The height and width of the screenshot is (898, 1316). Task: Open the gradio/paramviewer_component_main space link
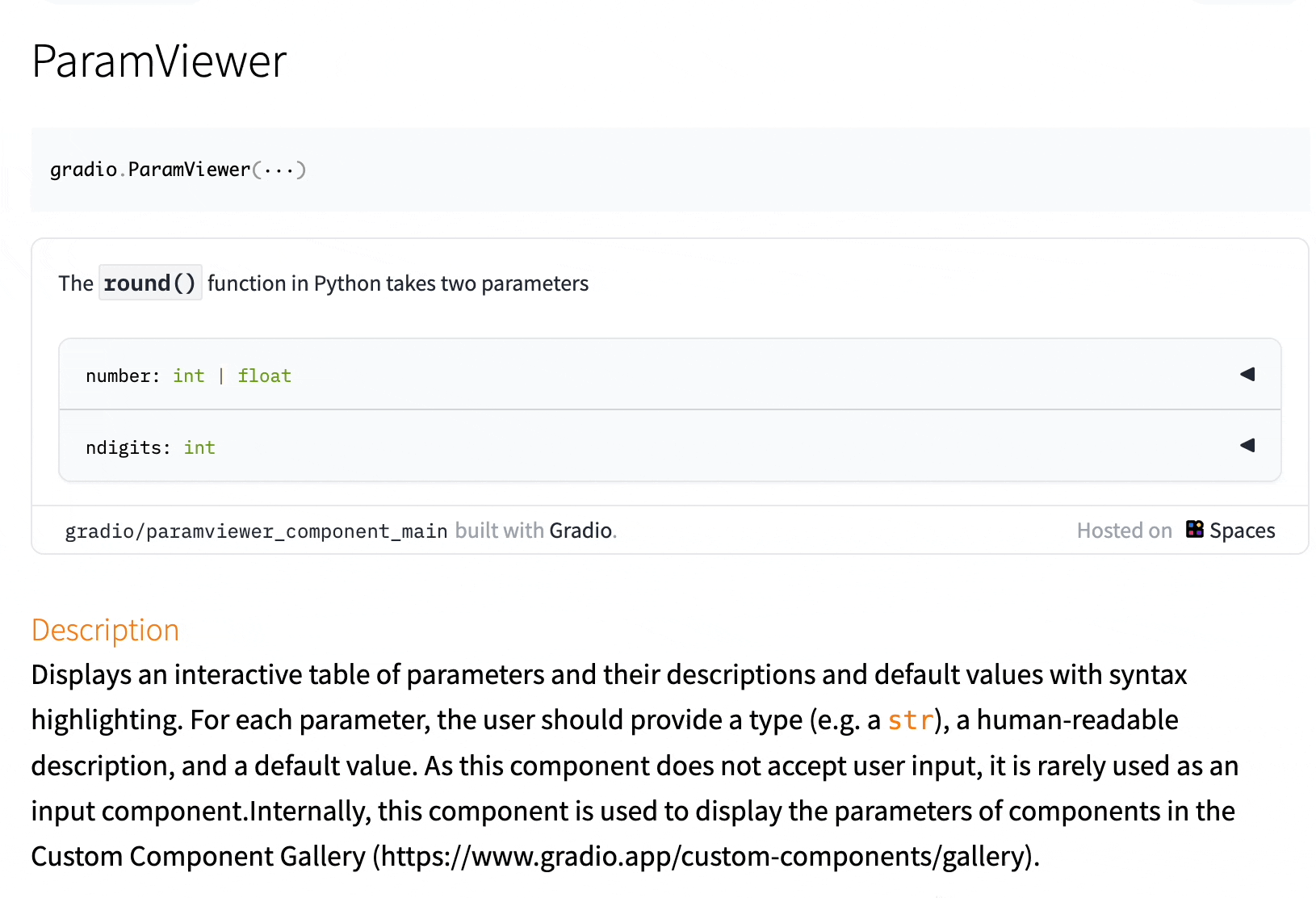[x=256, y=531]
